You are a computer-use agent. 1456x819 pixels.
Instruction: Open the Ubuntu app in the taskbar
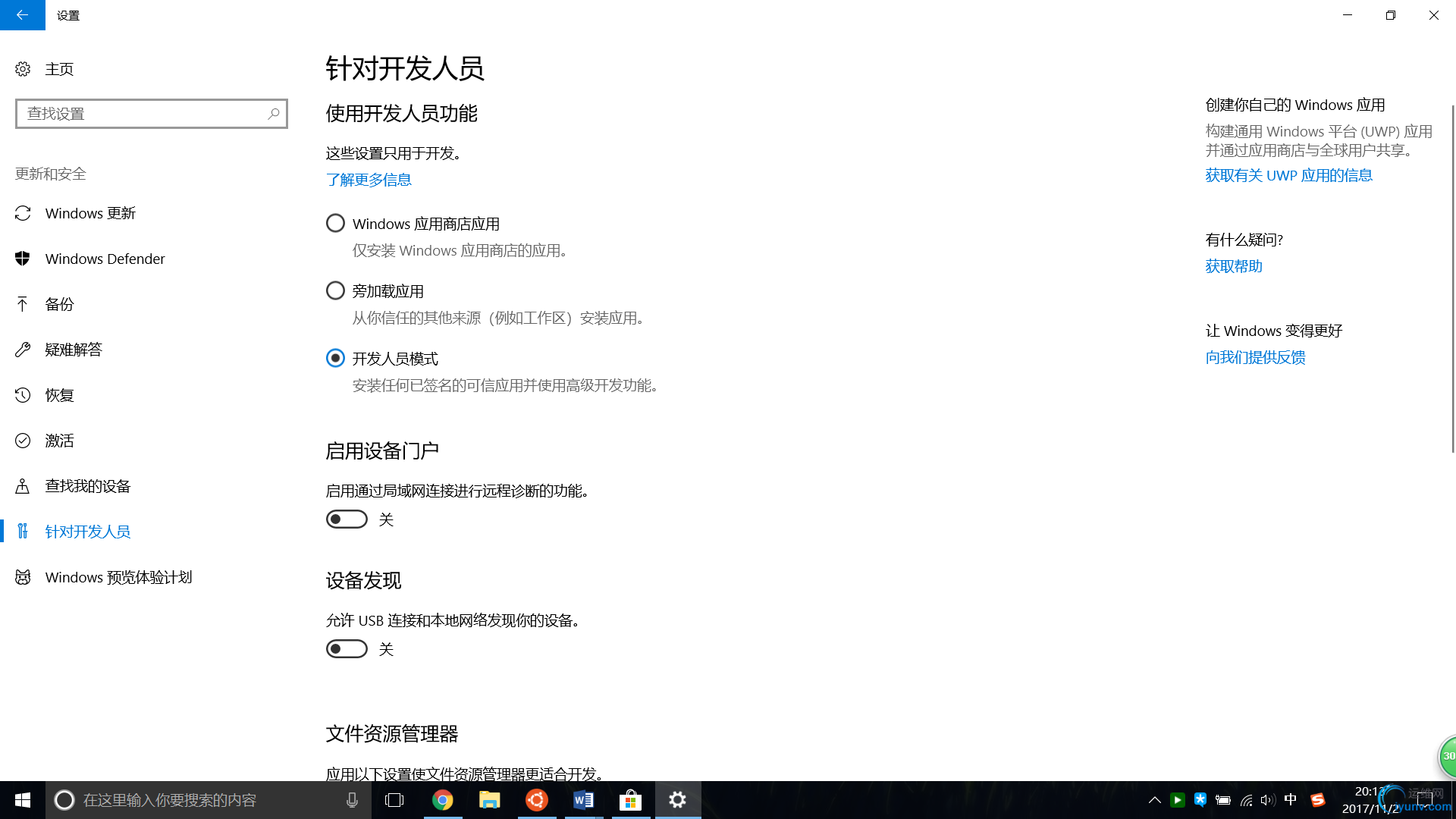[537, 800]
